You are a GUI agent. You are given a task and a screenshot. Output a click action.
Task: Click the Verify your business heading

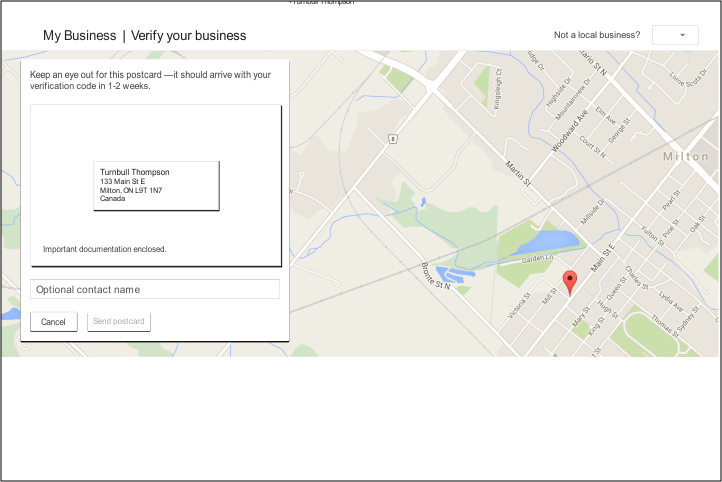click(x=188, y=35)
